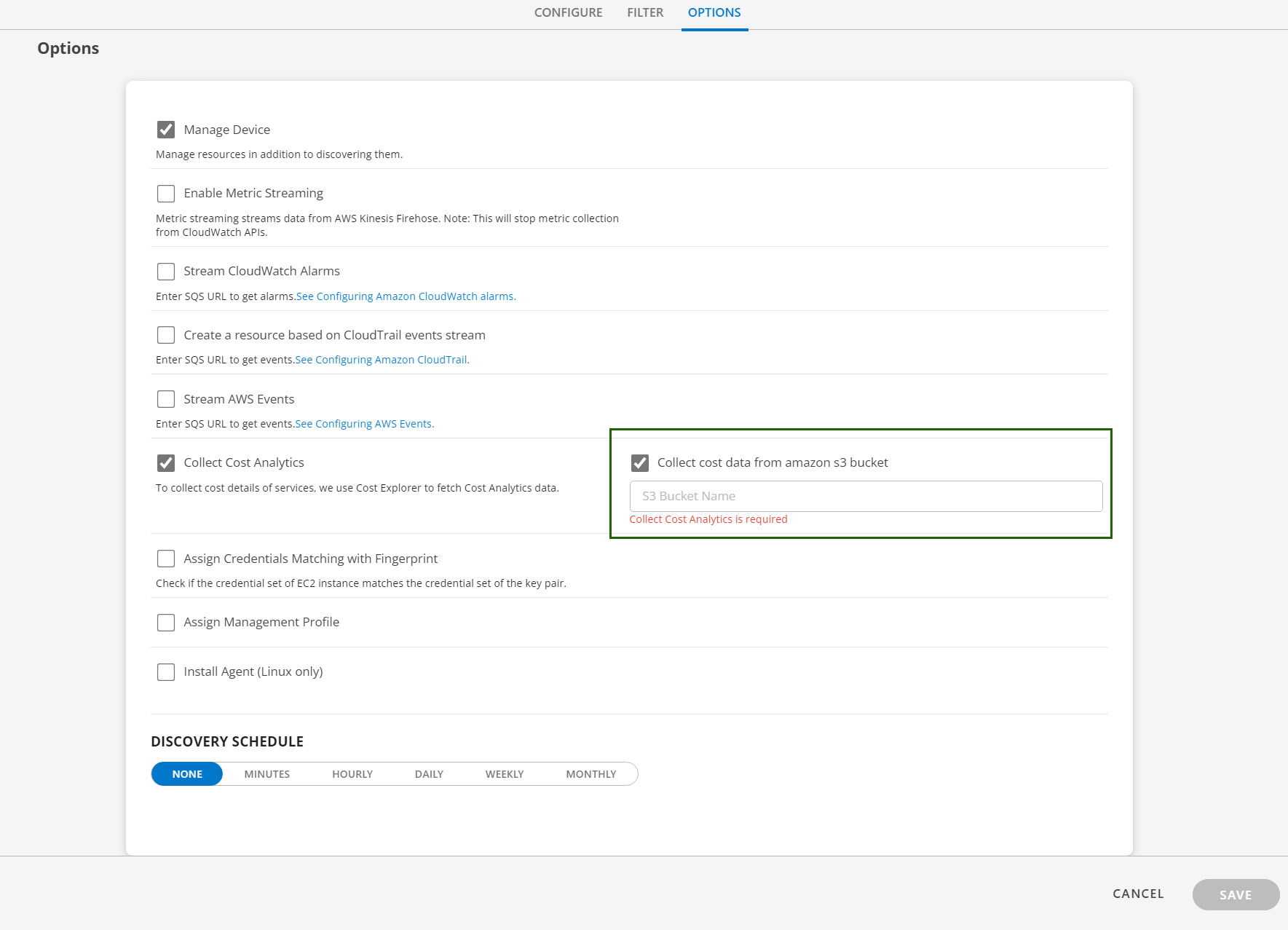Enable Metric Streaming checkbox
Image resolution: width=1288 pixels, height=930 pixels.
point(166,193)
